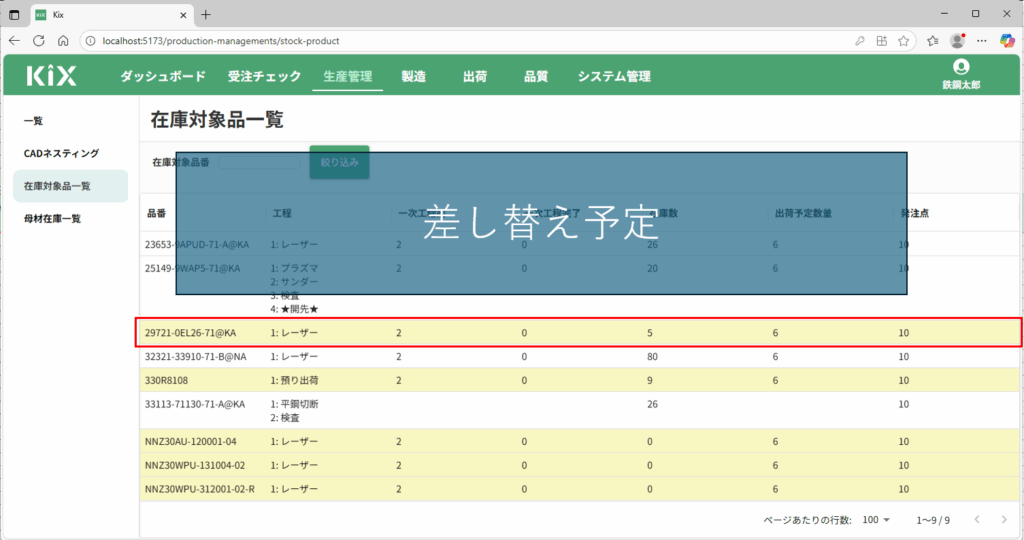Select row 33113-71130-71-A@KA
The image size is (1024, 540).
point(579,411)
